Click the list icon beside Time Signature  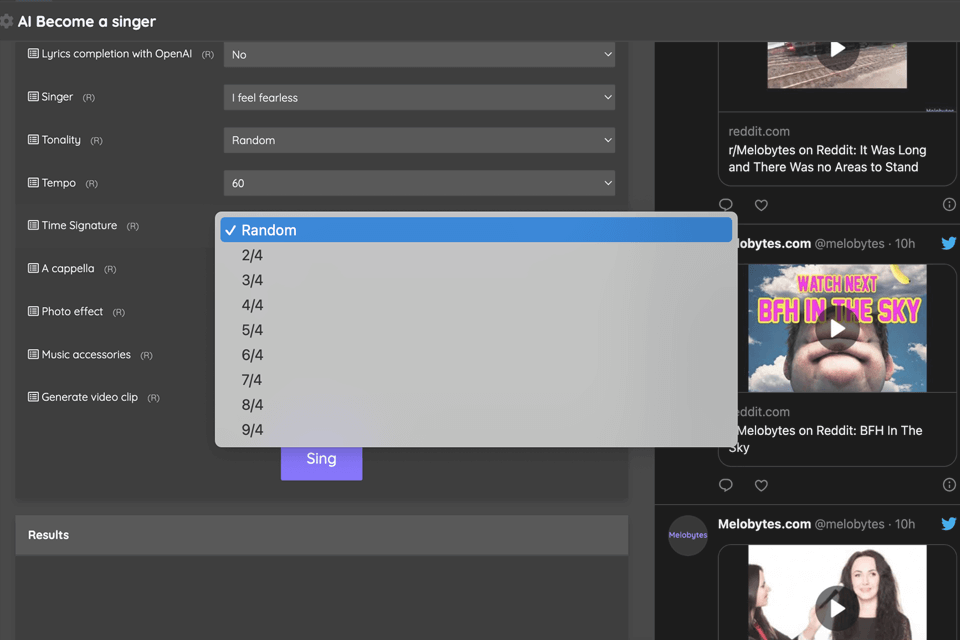click(33, 225)
